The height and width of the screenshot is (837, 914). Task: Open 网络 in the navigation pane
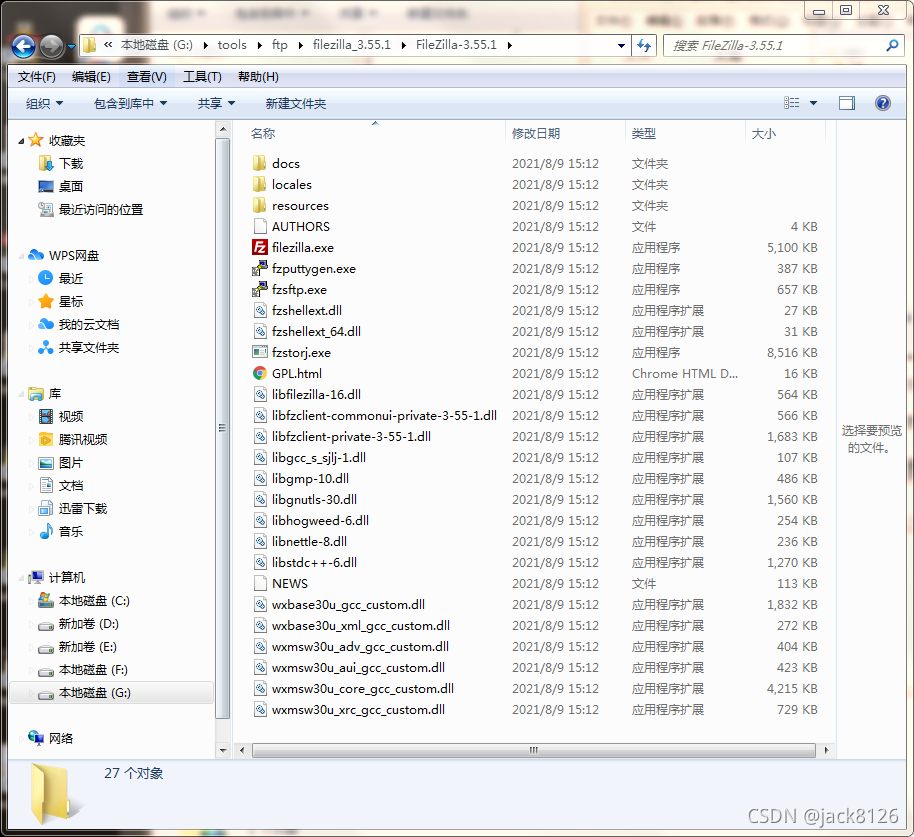[61, 738]
